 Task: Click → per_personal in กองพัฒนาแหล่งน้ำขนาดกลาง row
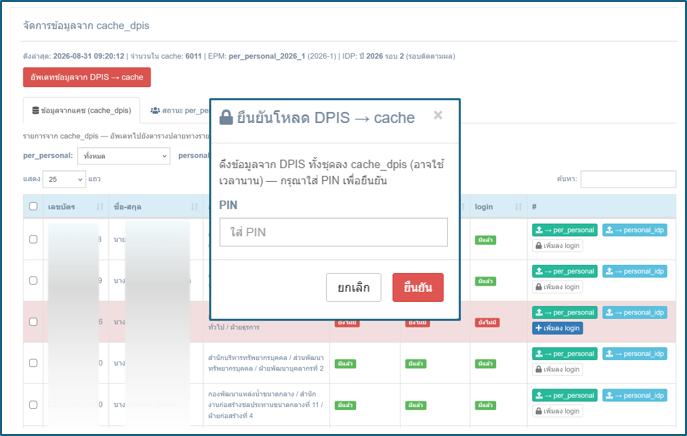click(x=565, y=395)
